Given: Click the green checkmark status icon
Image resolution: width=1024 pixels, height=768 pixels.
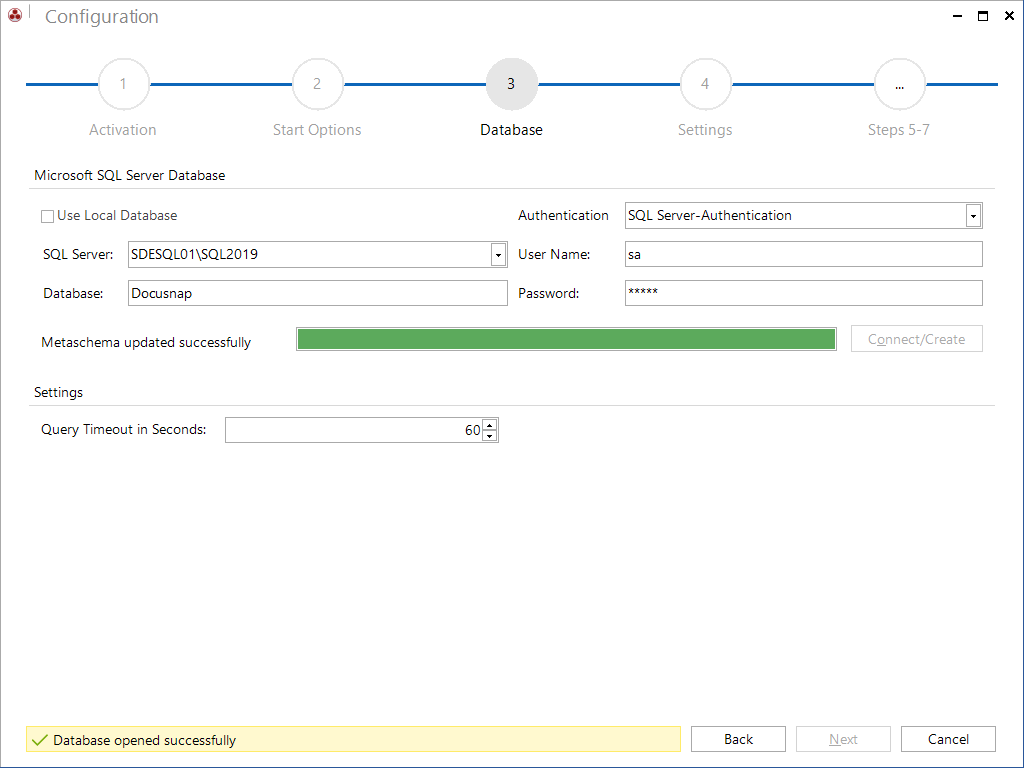Looking at the screenshot, I should [x=40, y=740].
